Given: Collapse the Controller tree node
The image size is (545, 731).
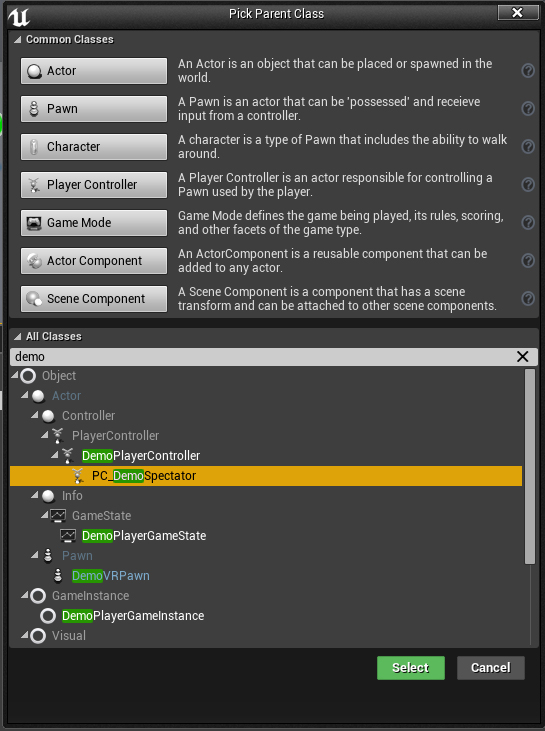Looking at the screenshot, I should tap(34, 414).
